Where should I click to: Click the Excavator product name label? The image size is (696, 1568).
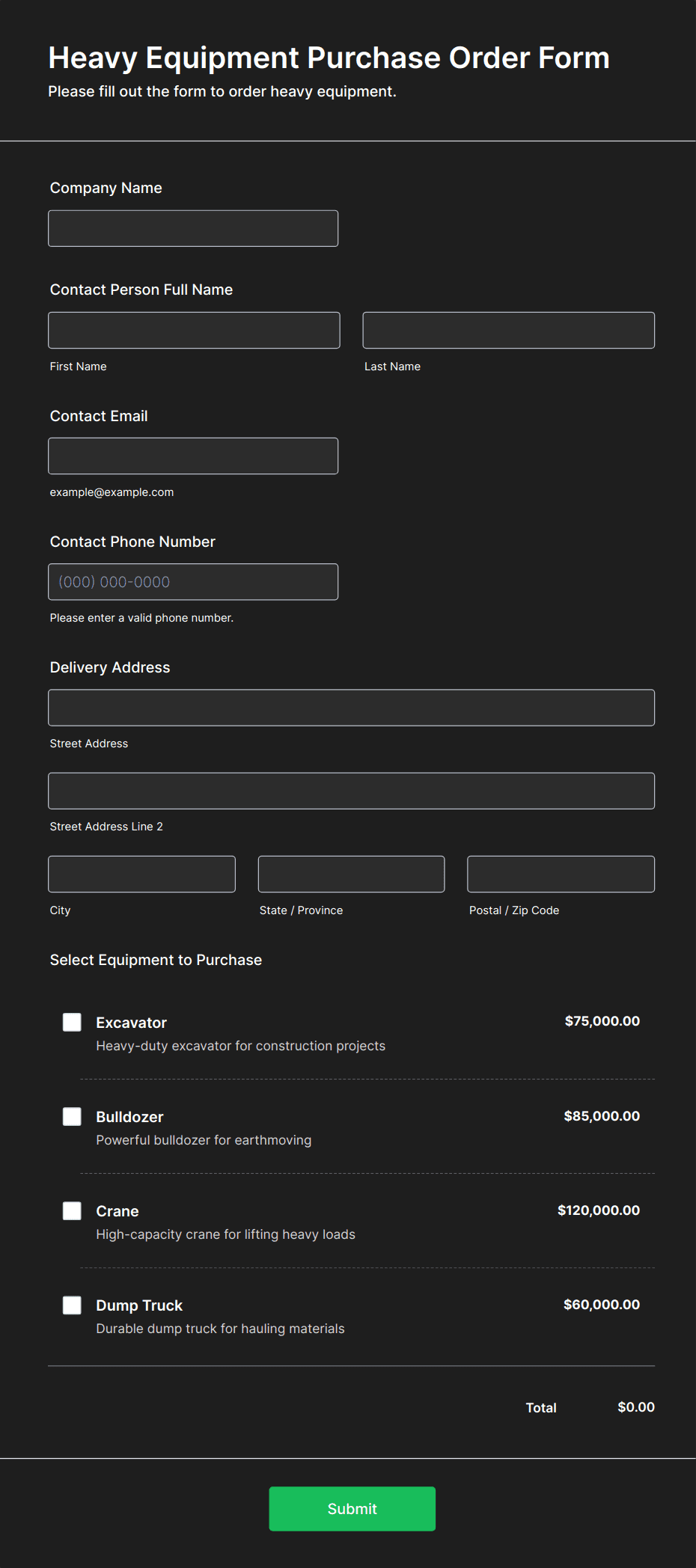pyautogui.click(x=131, y=1023)
